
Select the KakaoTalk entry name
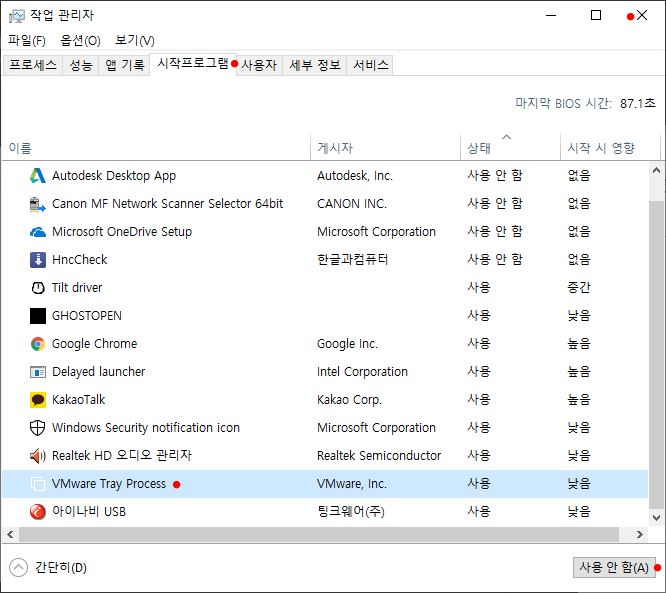point(79,400)
